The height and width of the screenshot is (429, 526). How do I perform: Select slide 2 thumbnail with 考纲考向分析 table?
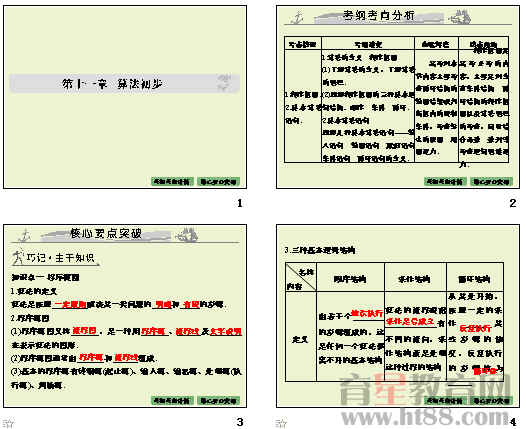[x=398, y=97]
